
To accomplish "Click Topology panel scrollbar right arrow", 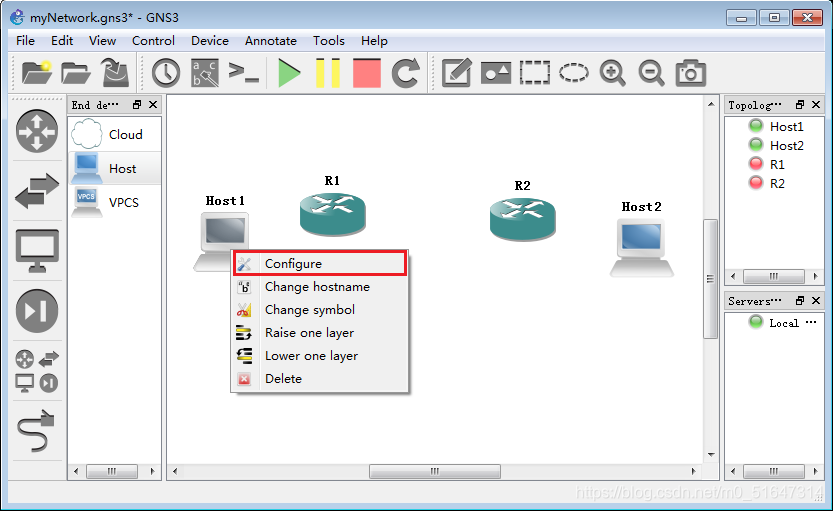I will coord(815,276).
